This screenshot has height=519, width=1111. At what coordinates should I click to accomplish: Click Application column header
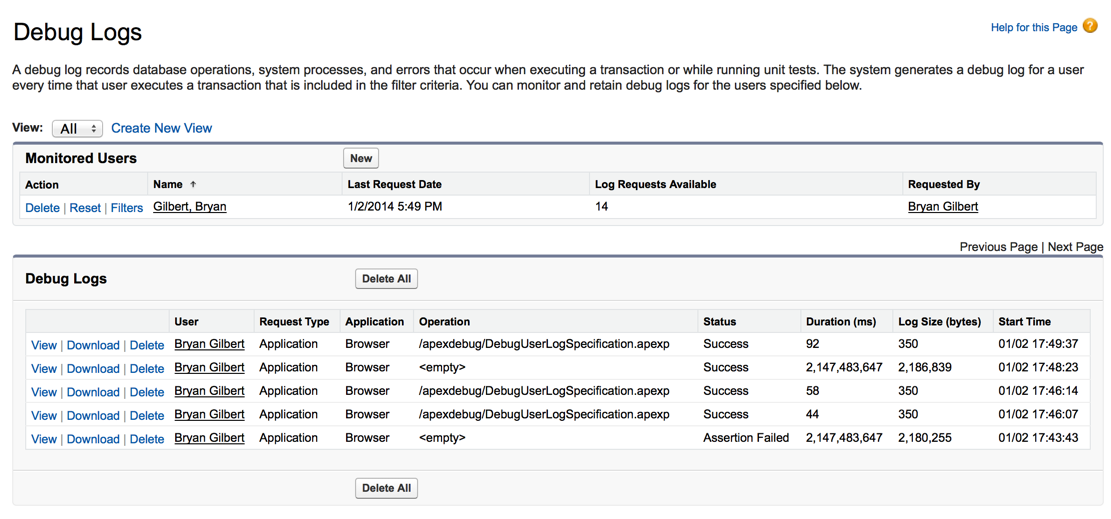tap(375, 321)
